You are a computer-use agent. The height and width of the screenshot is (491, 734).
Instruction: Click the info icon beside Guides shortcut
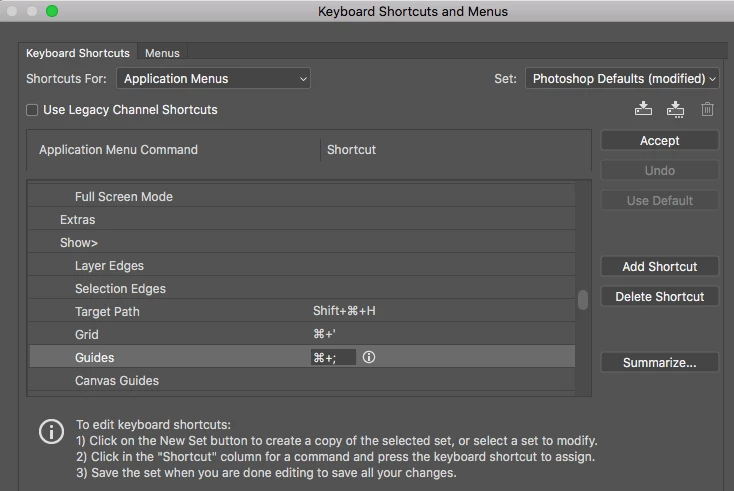pyautogui.click(x=369, y=357)
